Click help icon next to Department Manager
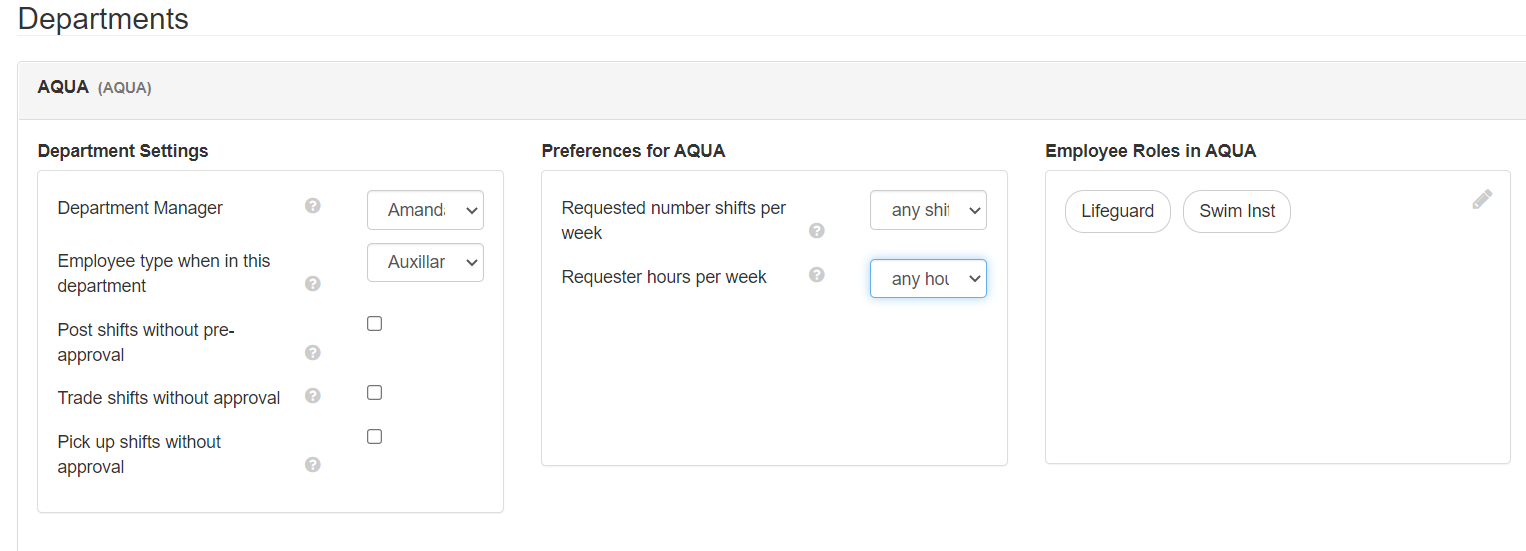Viewport: 1526px width, 551px height. (313, 206)
